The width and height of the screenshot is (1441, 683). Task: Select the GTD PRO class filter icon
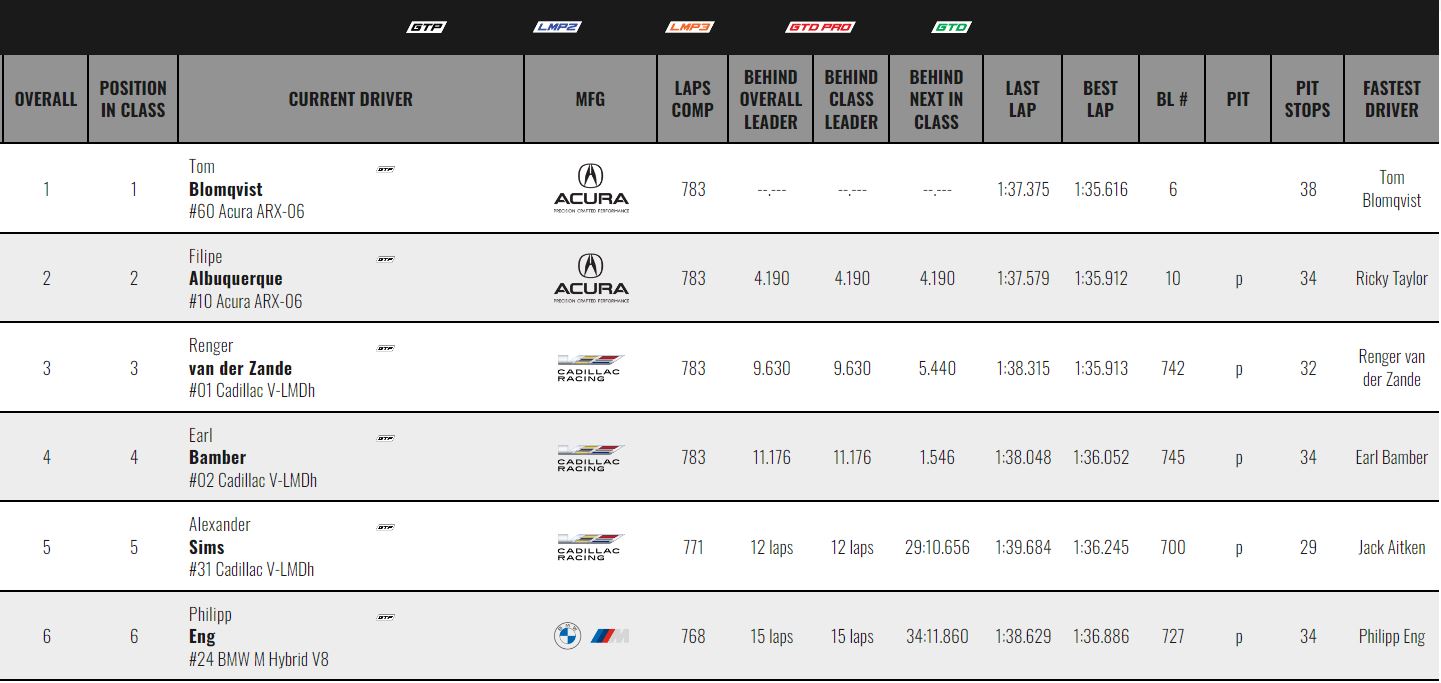(x=821, y=27)
